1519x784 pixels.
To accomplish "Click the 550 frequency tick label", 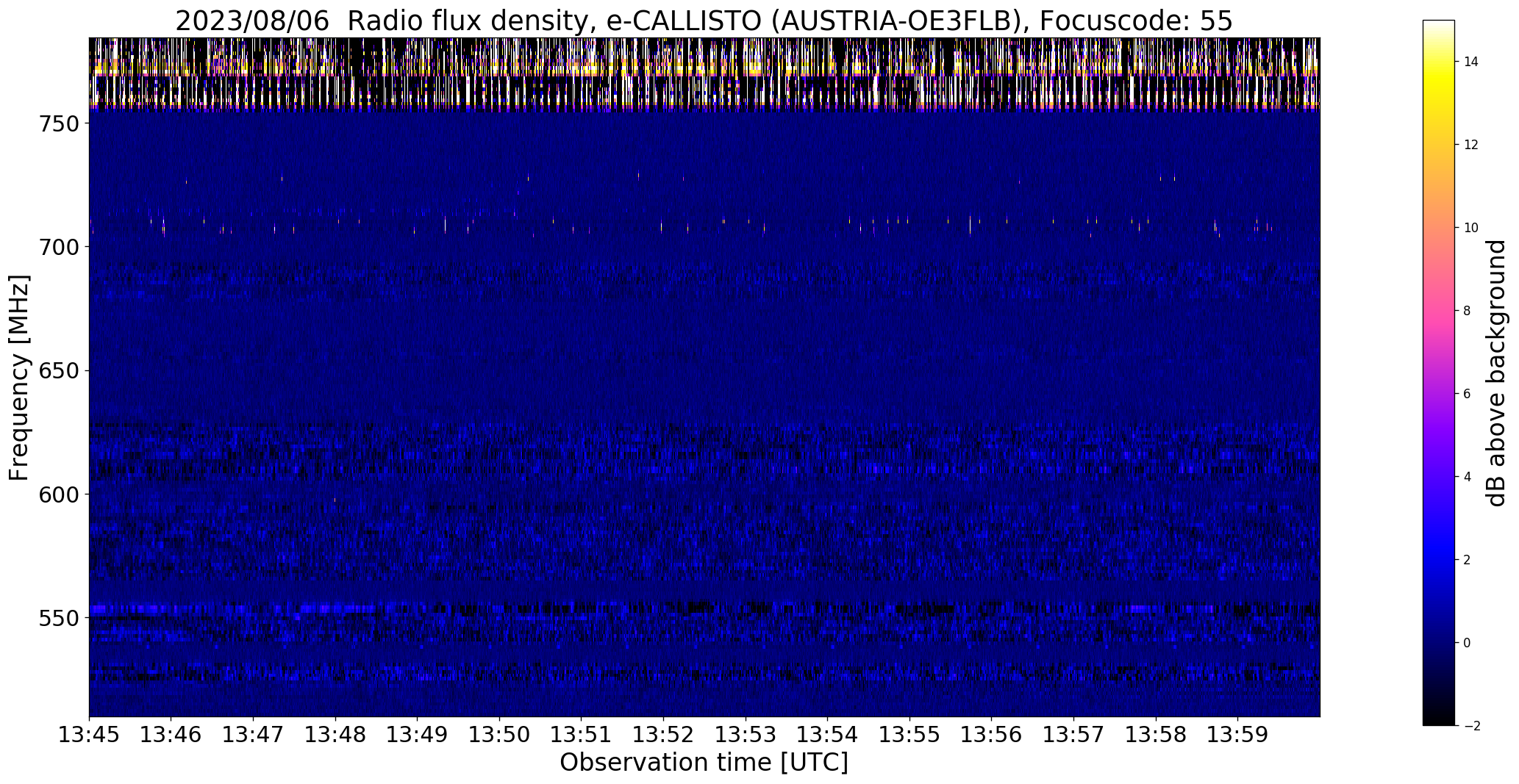I will [x=58, y=618].
